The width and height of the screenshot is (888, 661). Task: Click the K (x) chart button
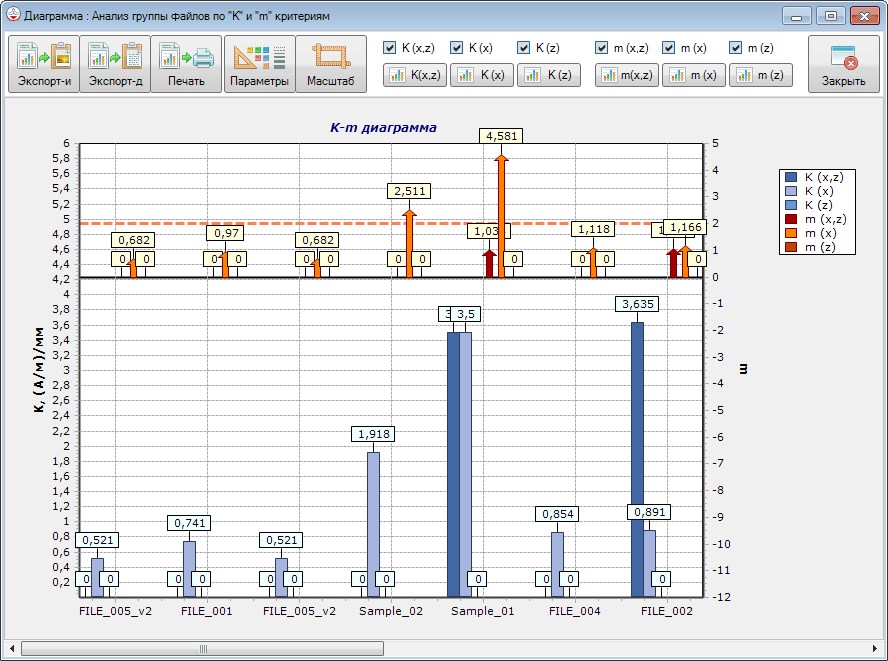(481, 75)
